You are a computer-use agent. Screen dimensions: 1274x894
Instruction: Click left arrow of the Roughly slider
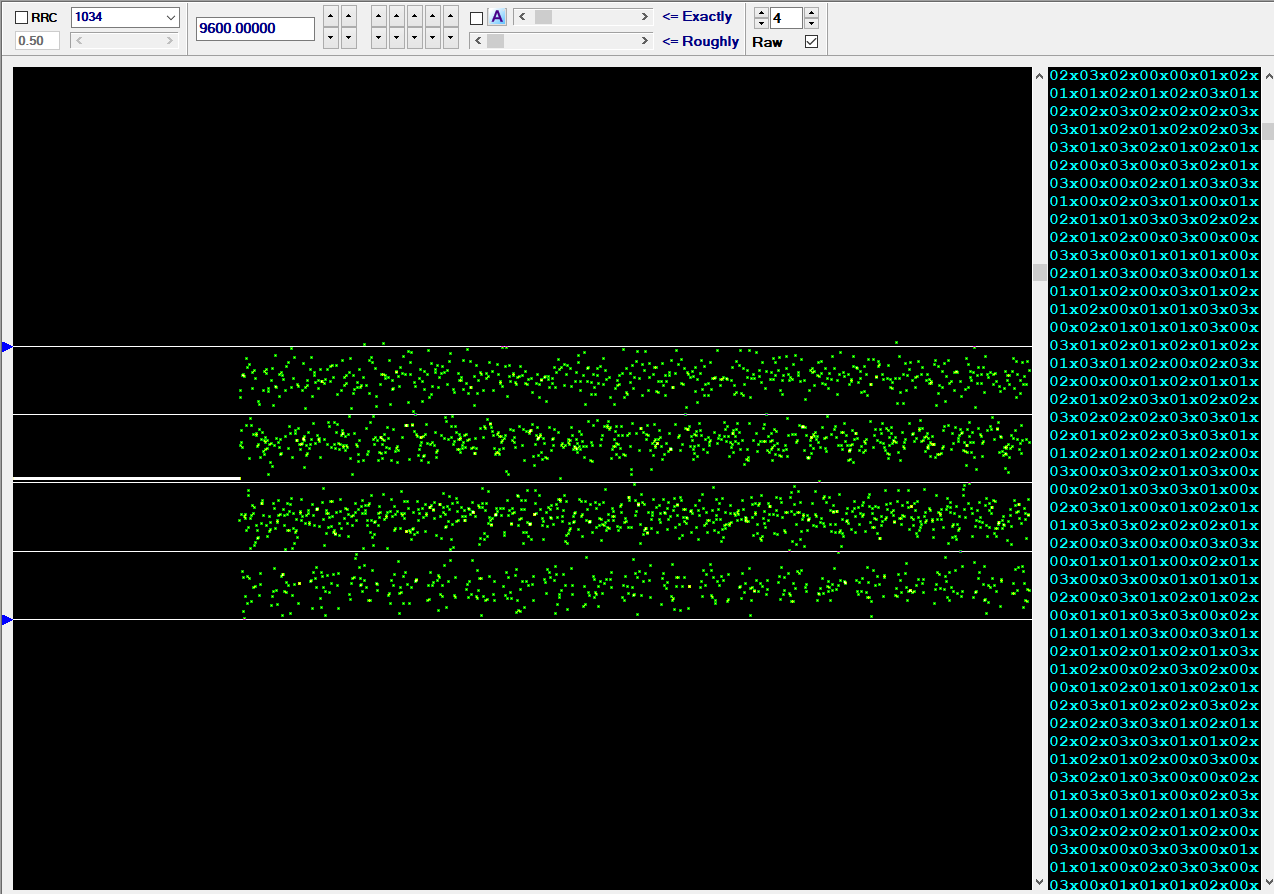pos(478,41)
